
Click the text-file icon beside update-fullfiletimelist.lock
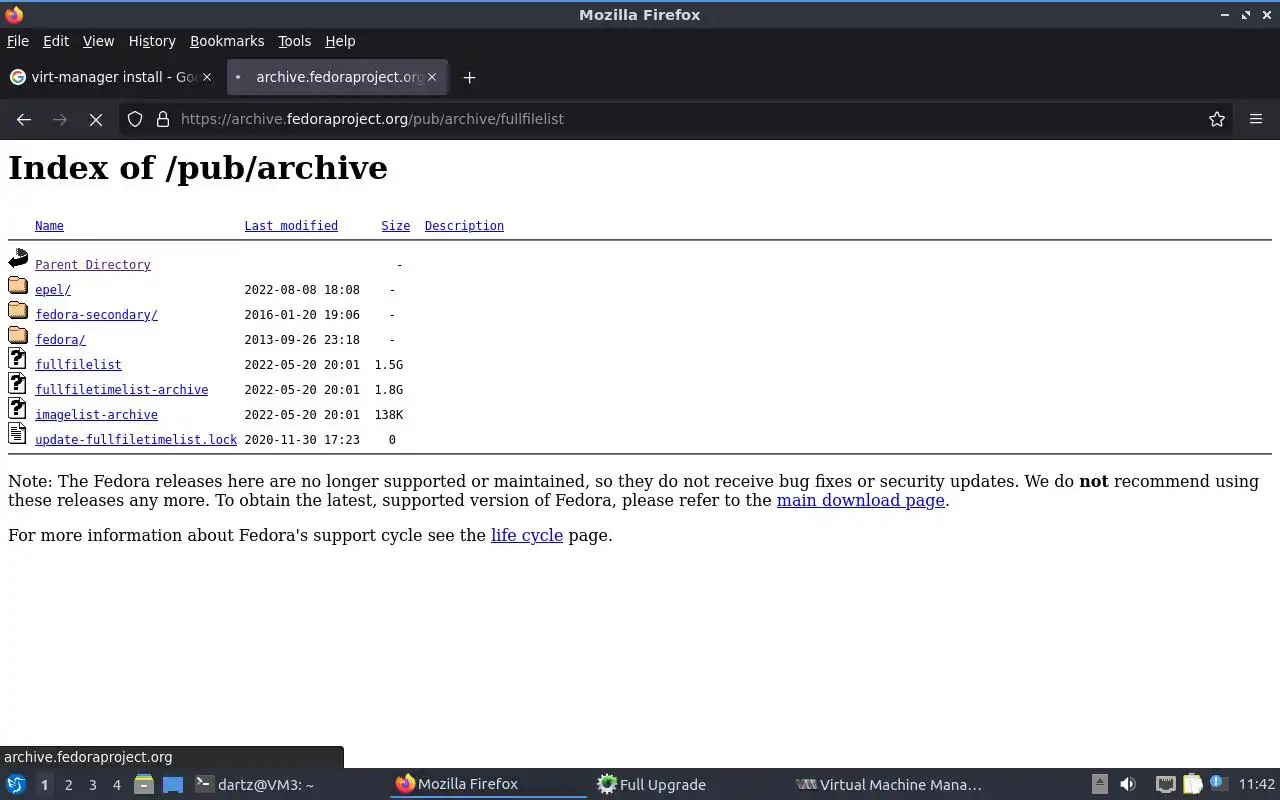click(x=17, y=434)
